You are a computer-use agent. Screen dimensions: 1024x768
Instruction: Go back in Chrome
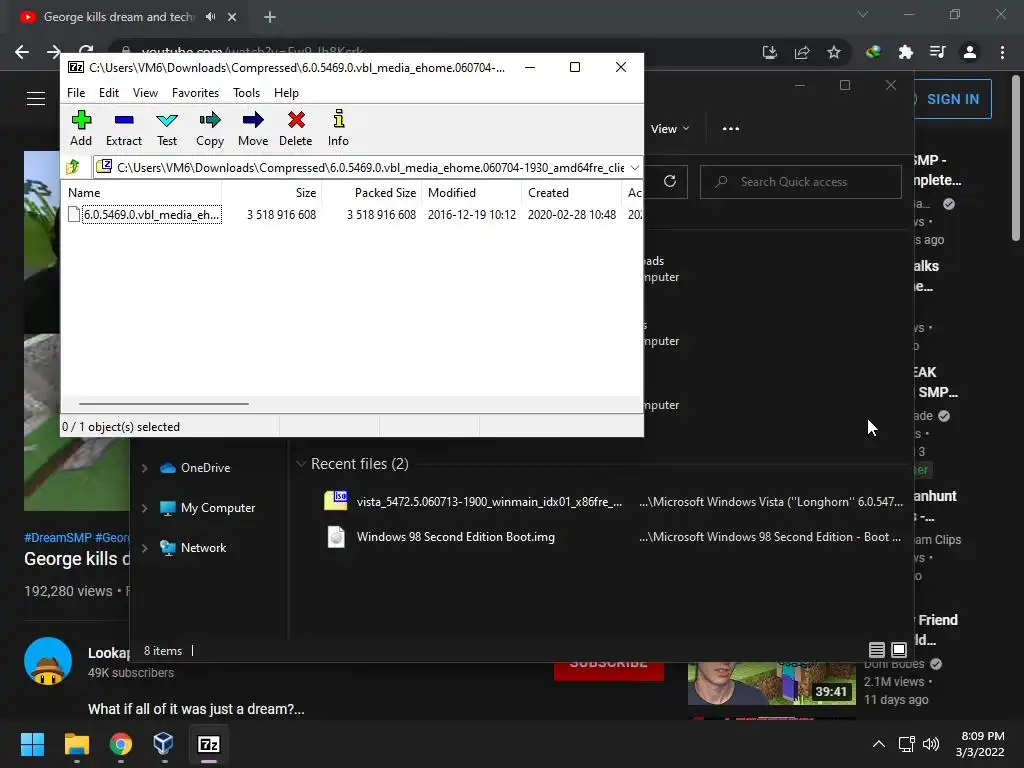point(22,52)
